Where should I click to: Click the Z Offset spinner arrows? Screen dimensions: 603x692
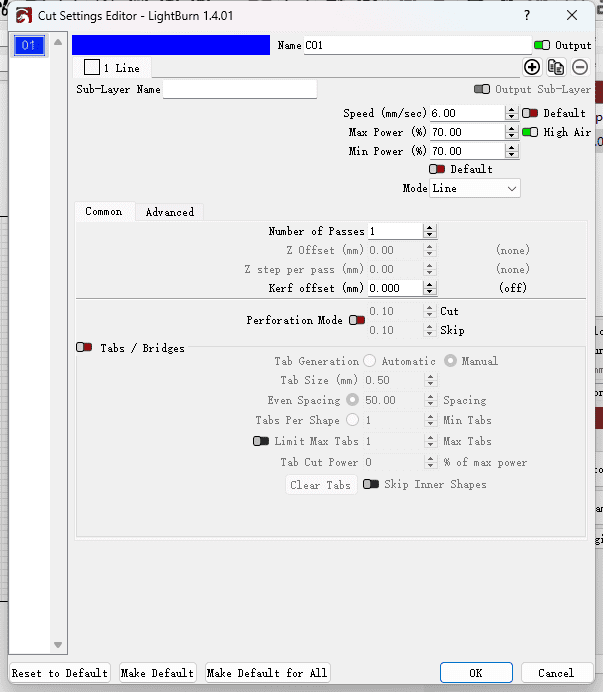click(x=430, y=250)
